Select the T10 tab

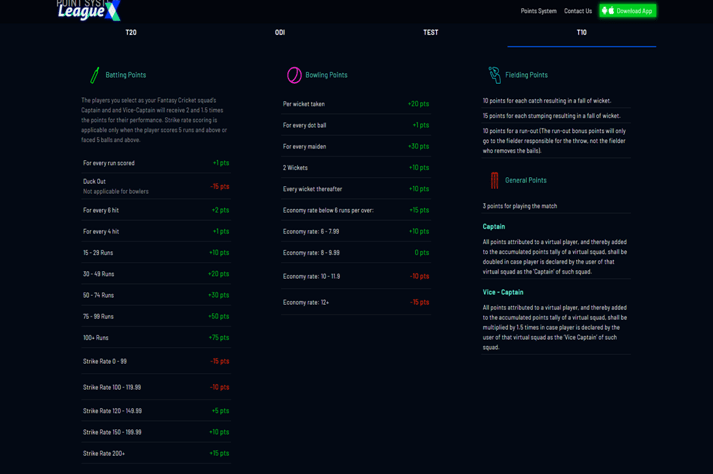581,33
